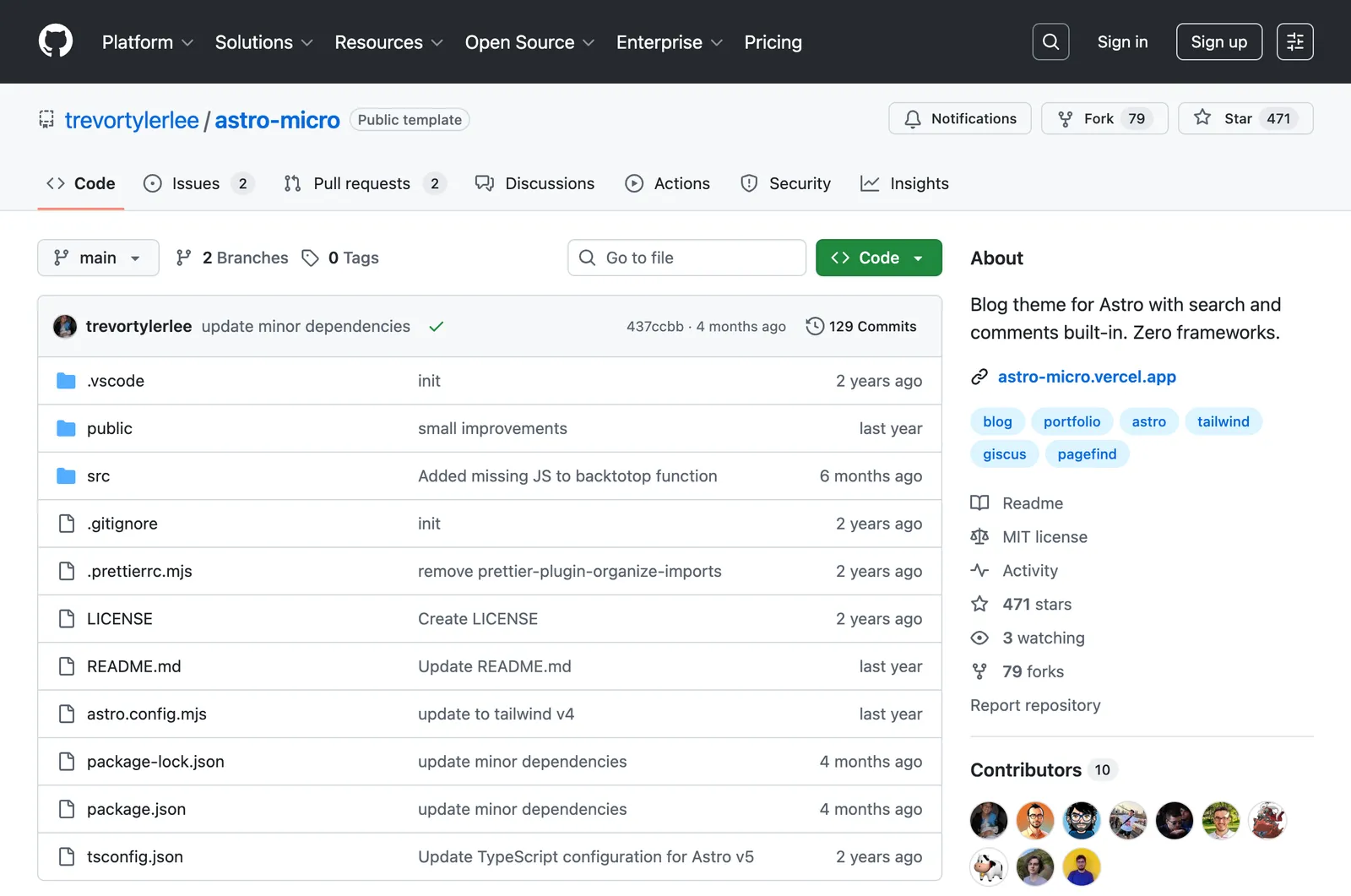
Task: Click the repository template icon
Action: (x=46, y=120)
